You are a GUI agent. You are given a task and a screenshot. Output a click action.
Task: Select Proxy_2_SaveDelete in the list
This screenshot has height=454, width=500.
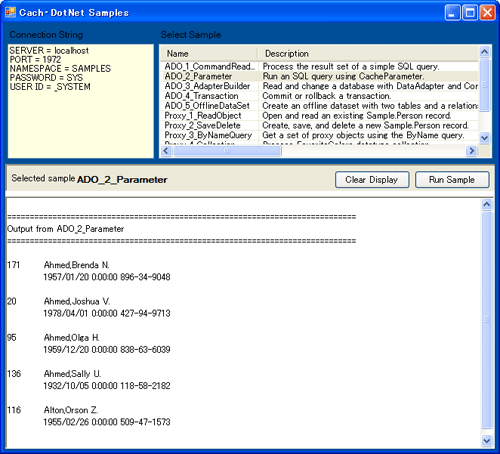tap(319, 125)
